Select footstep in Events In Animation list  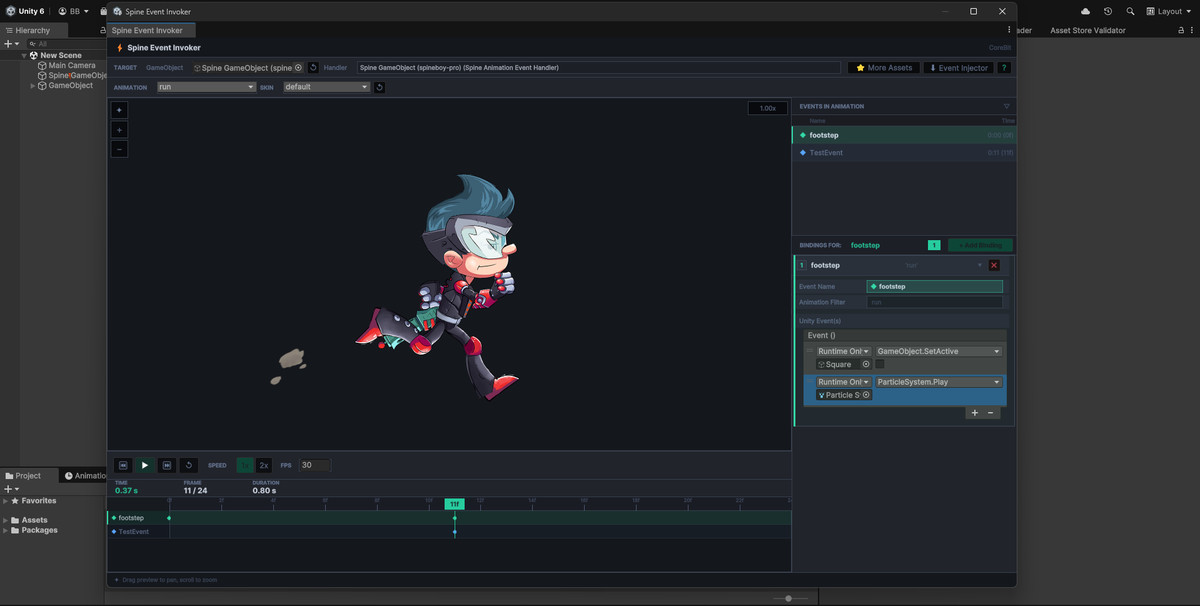pos(904,135)
